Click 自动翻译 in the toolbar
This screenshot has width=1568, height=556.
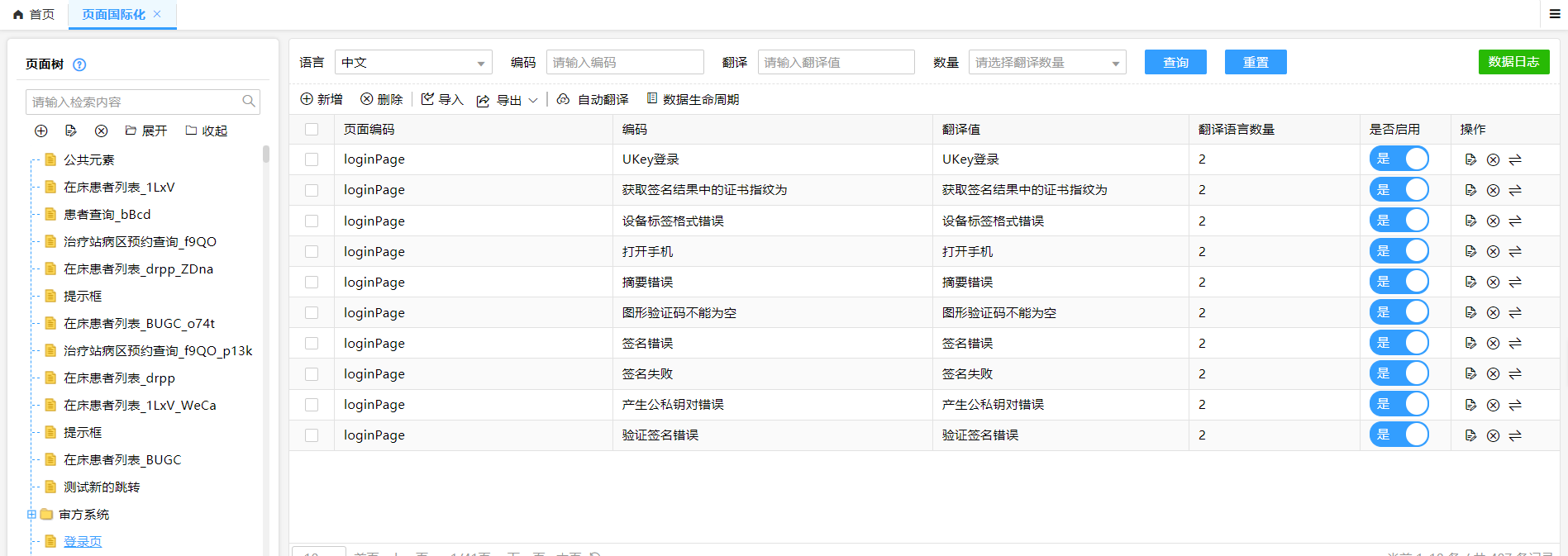pyautogui.click(x=593, y=99)
